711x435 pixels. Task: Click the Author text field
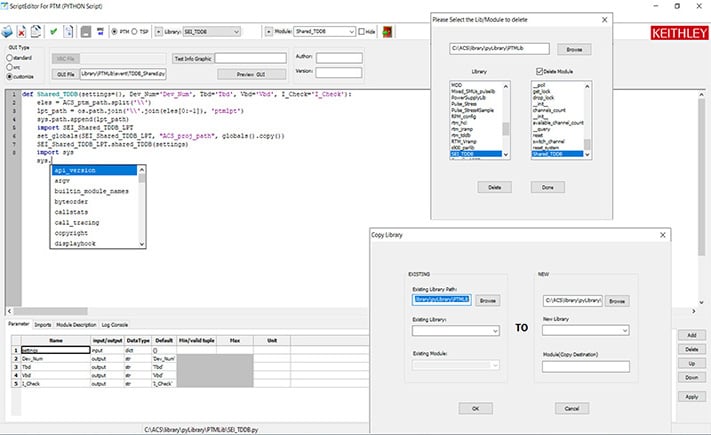(339, 59)
